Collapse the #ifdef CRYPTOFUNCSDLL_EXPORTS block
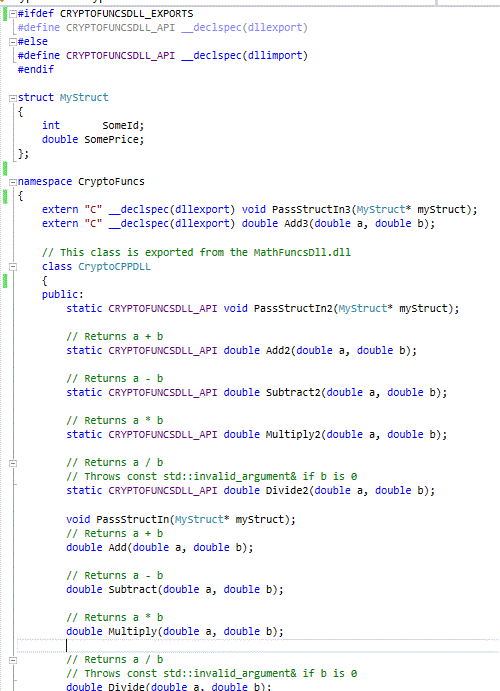The height and width of the screenshot is (691, 500). (x=13, y=14)
